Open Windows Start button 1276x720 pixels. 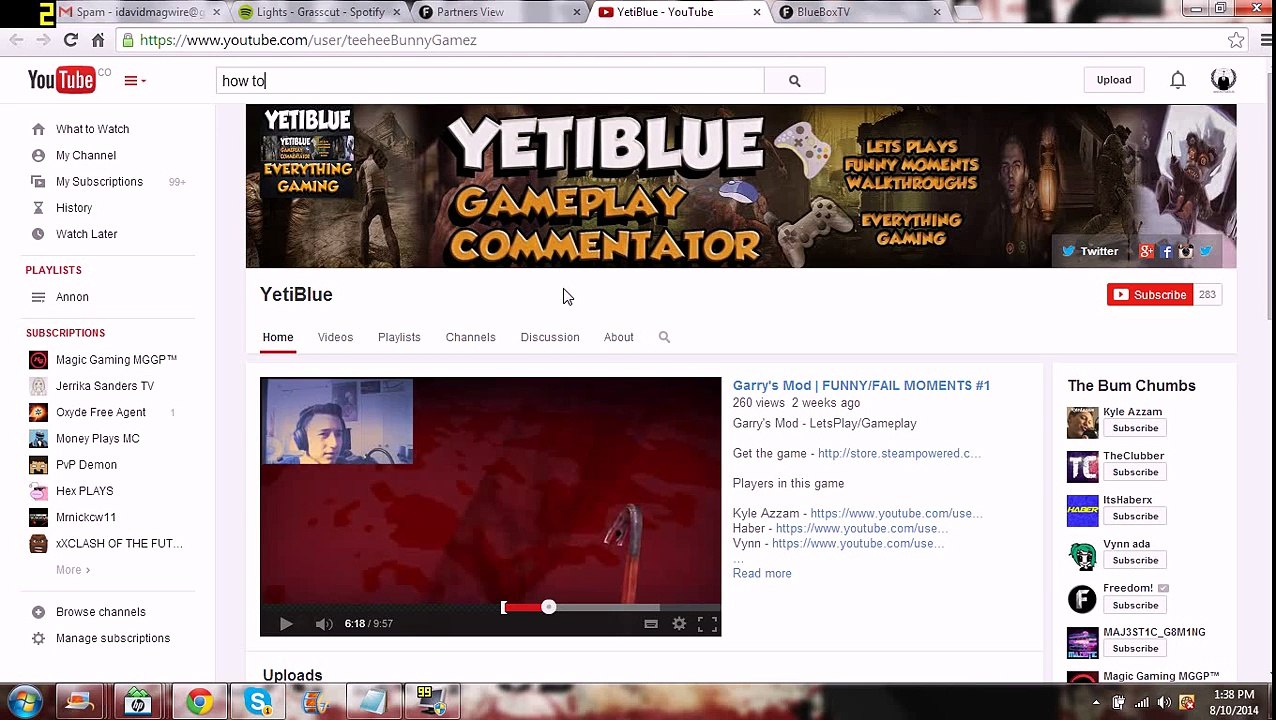pyautogui.click(x=24, y=702)
